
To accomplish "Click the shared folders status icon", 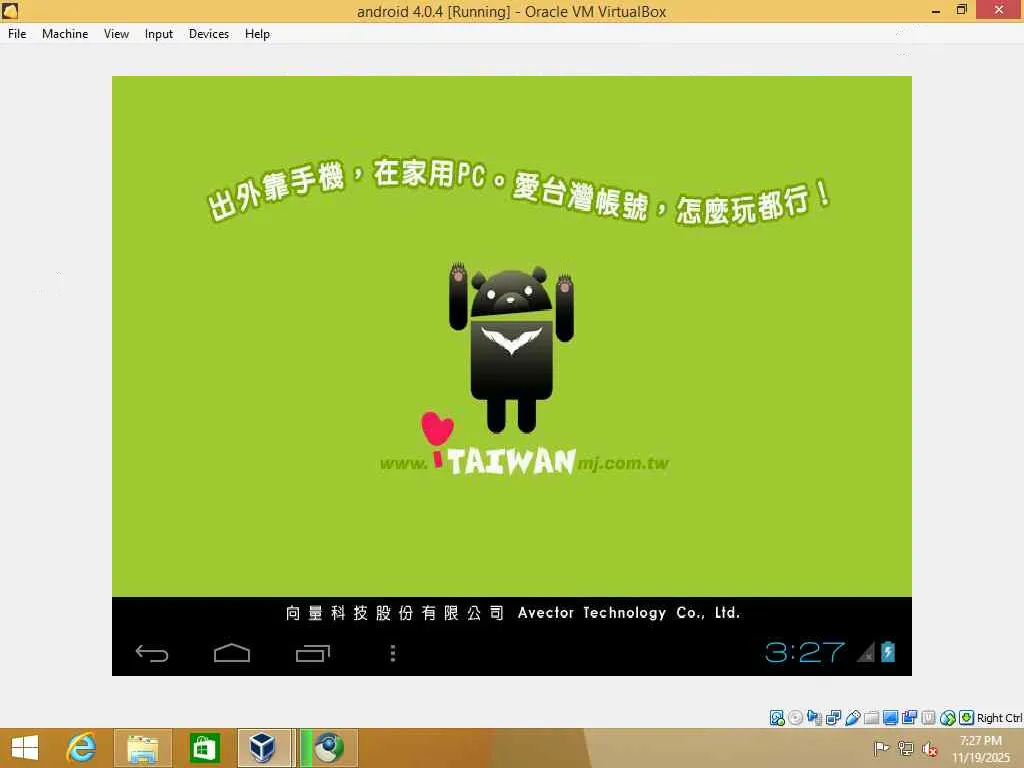I will (x=871, y=718).
